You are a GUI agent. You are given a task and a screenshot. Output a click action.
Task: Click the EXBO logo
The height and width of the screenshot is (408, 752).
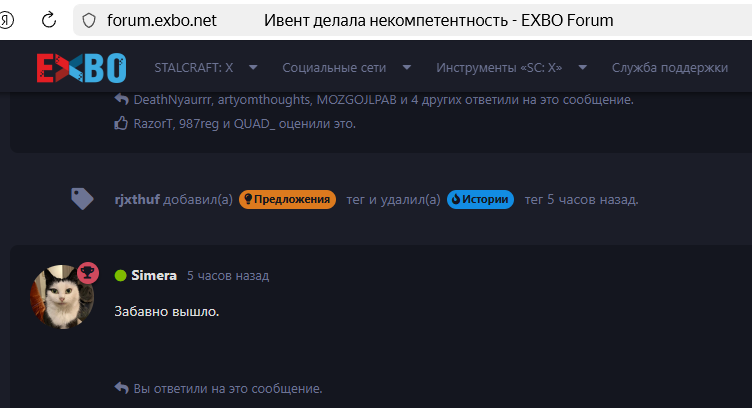coord(81,67)
